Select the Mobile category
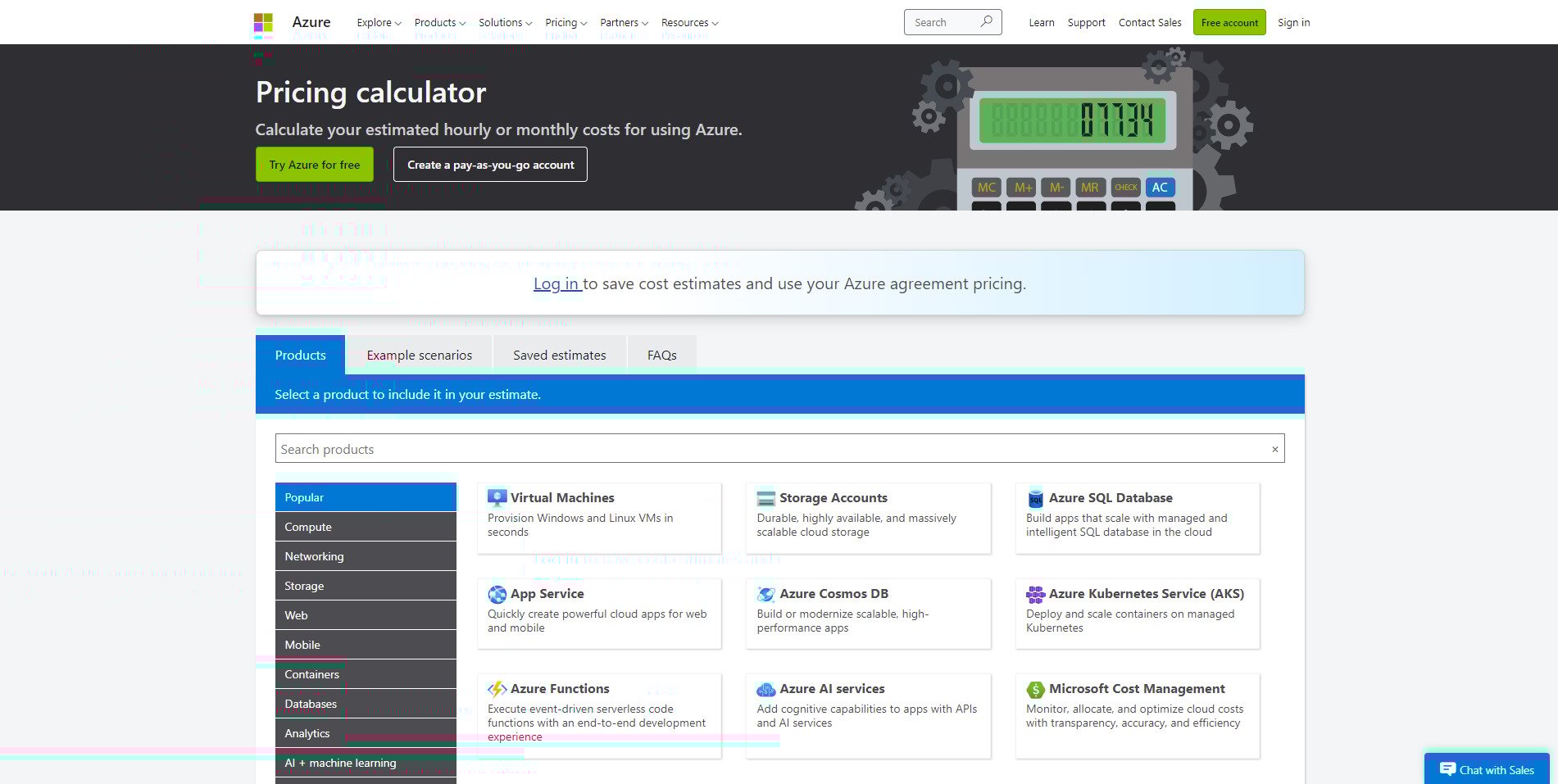 pos(366,645)
